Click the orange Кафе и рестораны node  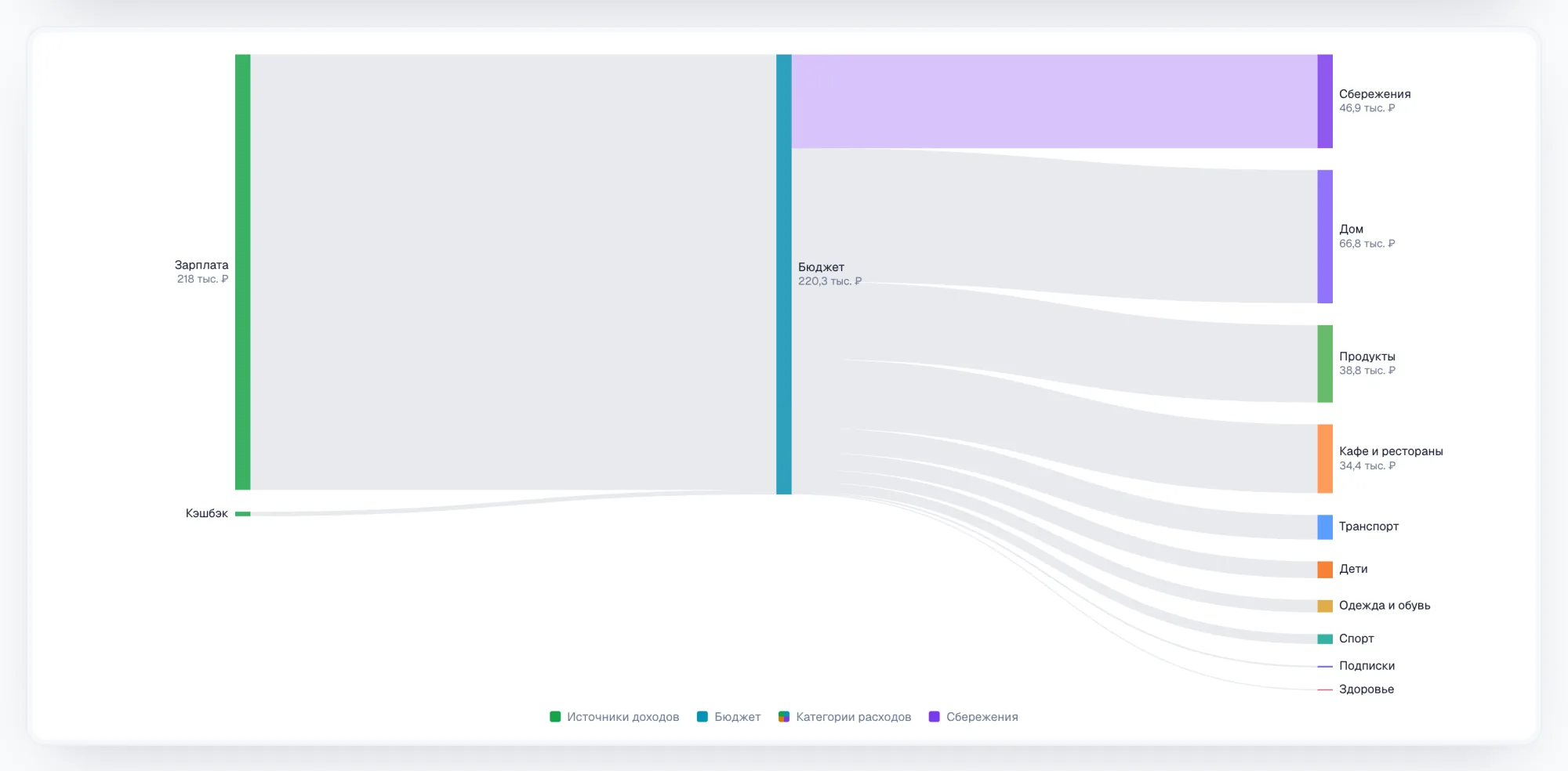coord(1325,458)
